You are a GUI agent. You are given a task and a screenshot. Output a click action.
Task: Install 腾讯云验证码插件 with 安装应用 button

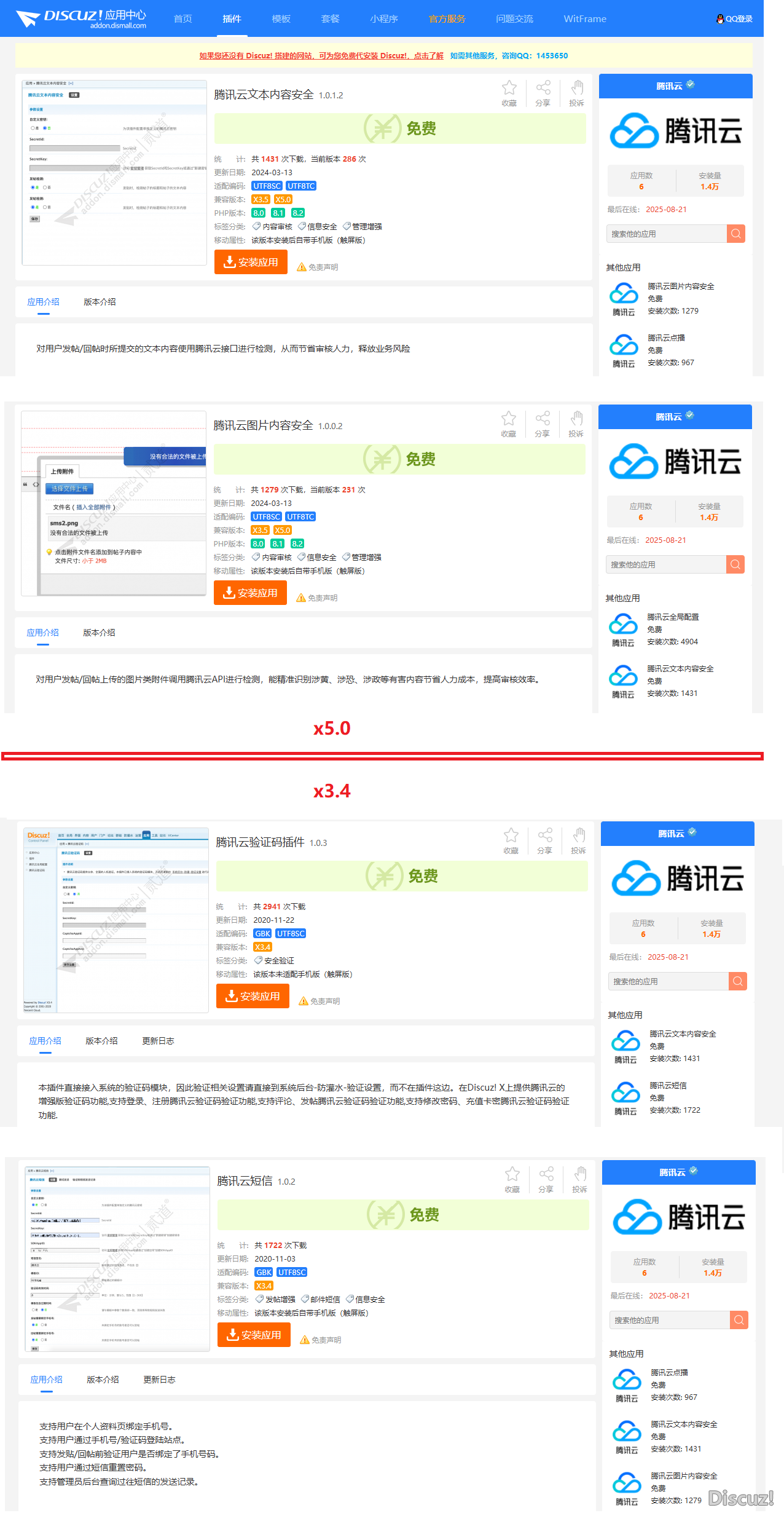(x=253, y=996)
